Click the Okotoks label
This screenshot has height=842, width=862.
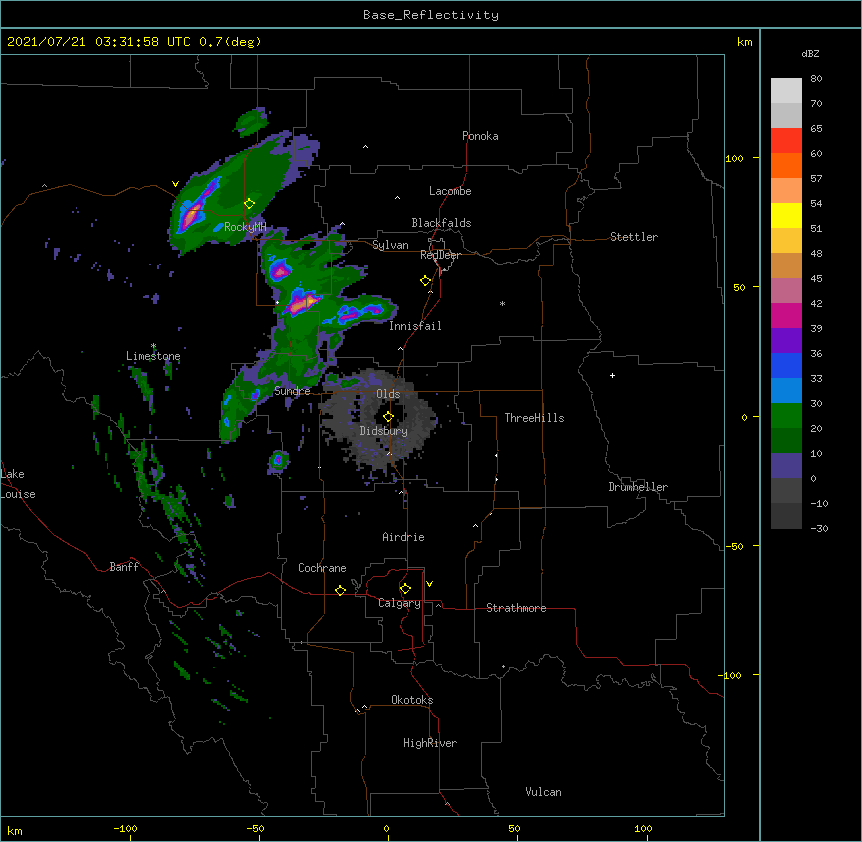412,700
